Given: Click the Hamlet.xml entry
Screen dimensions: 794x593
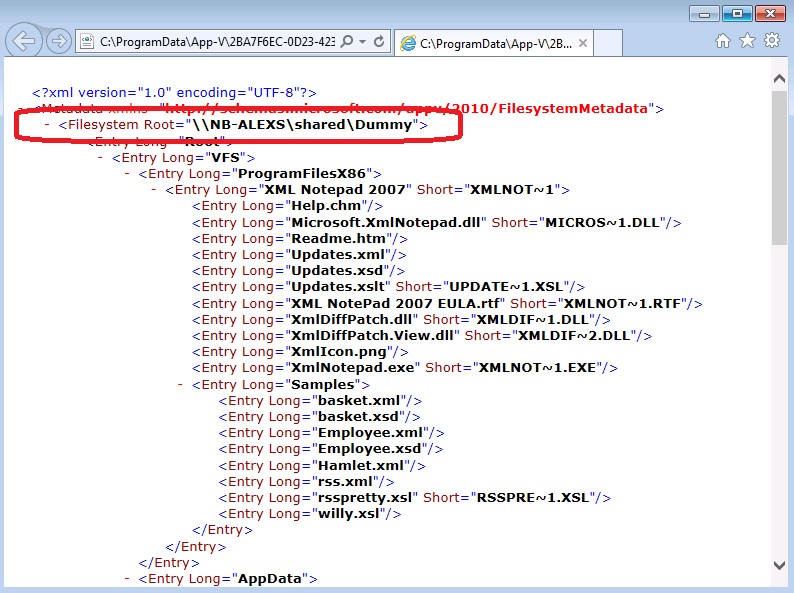Looking at the screenshot, I should click(322, 465).
